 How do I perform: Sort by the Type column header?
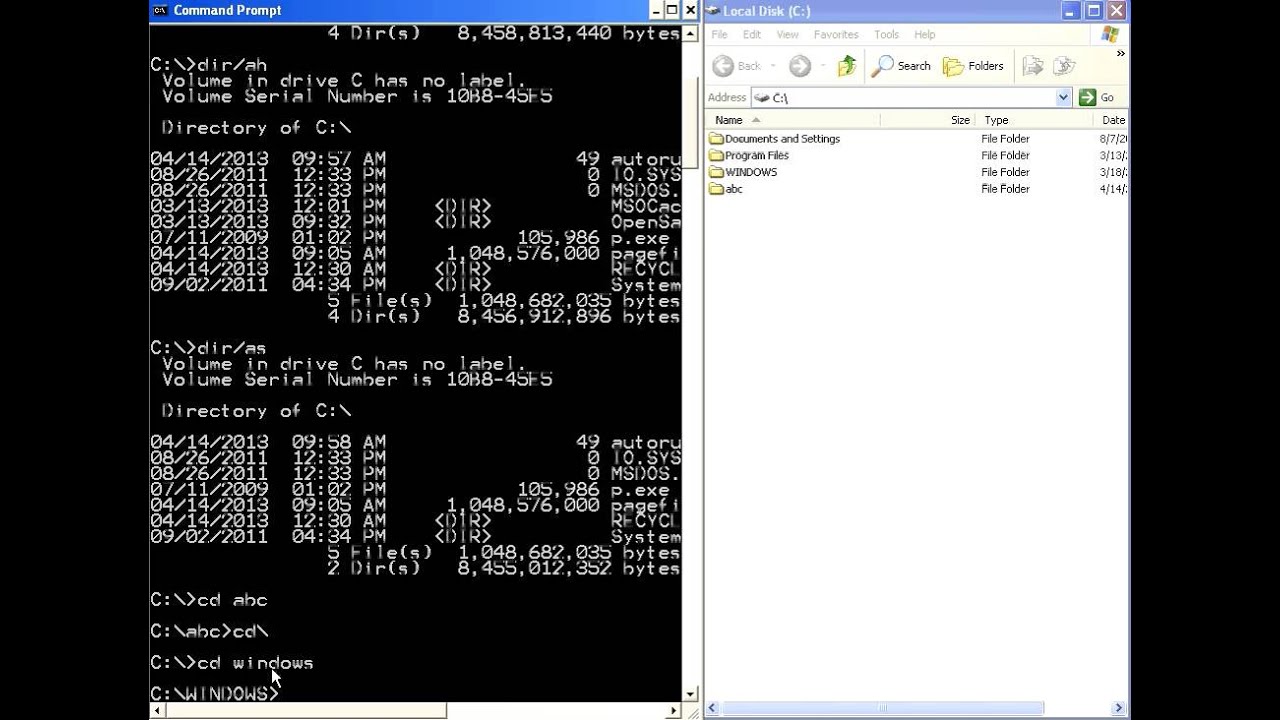1035,120
